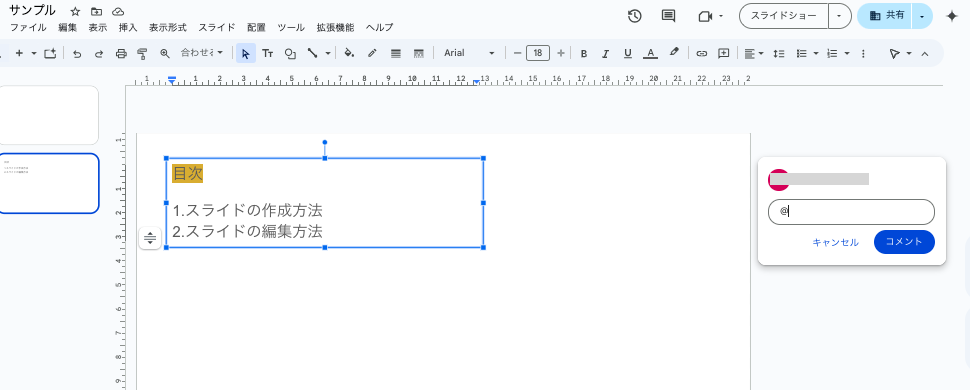
Task: Open the ファイル menu
Action: (28, 27)
